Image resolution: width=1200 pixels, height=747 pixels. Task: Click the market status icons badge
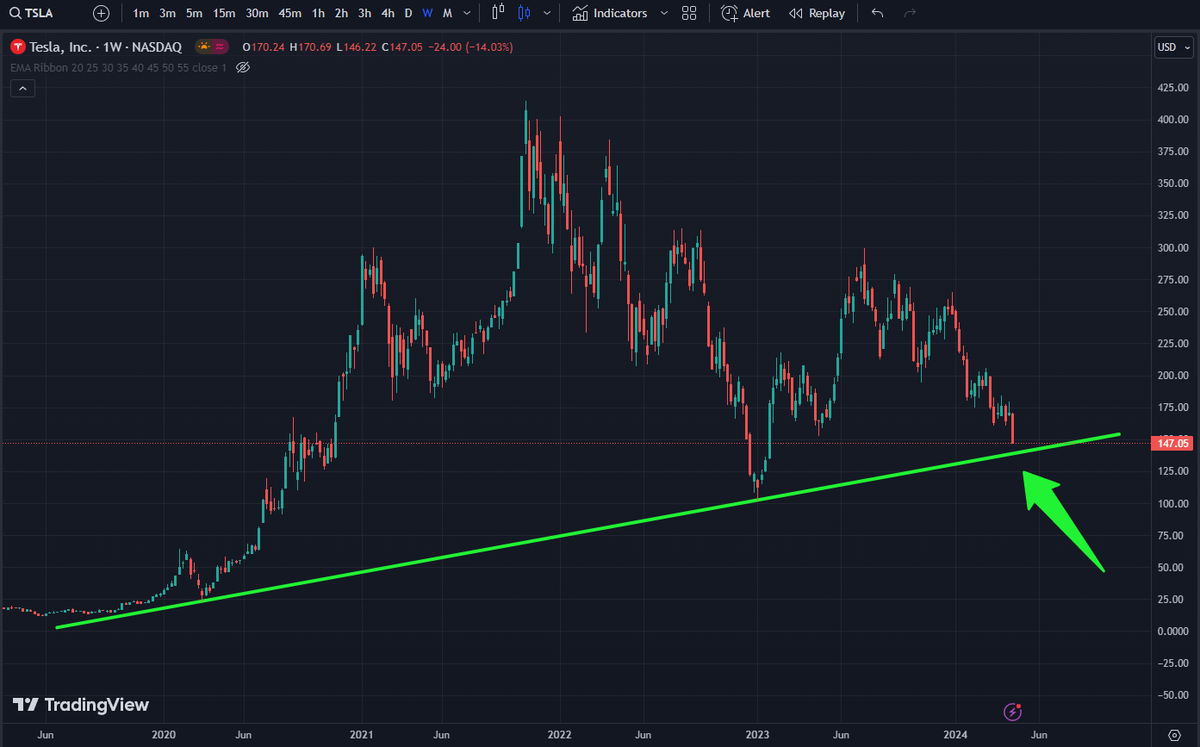[x=212, y=47]
